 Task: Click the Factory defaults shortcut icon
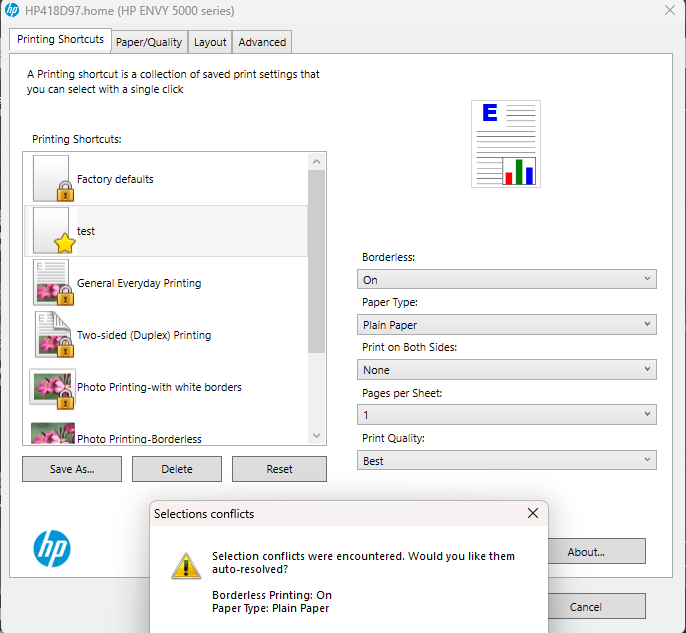click(53, 178)
